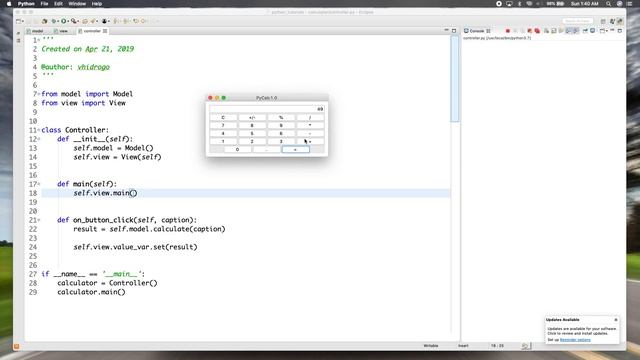Click the green Run toolbar icon
The width and height of the screenshot is (640, 360).
pyautogui.click(x=63, y=21)
